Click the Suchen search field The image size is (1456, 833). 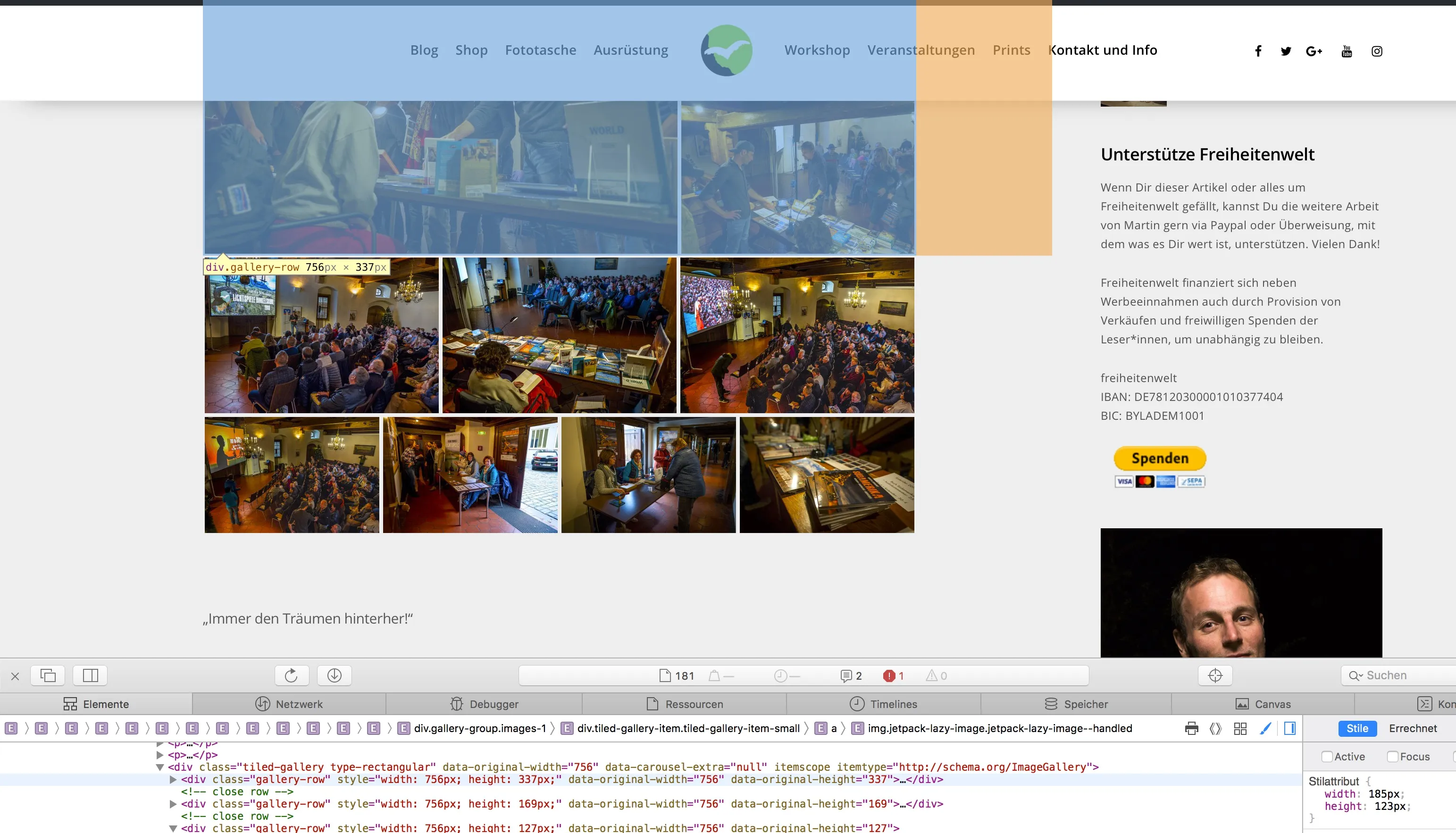click(x=1399, y=675)
